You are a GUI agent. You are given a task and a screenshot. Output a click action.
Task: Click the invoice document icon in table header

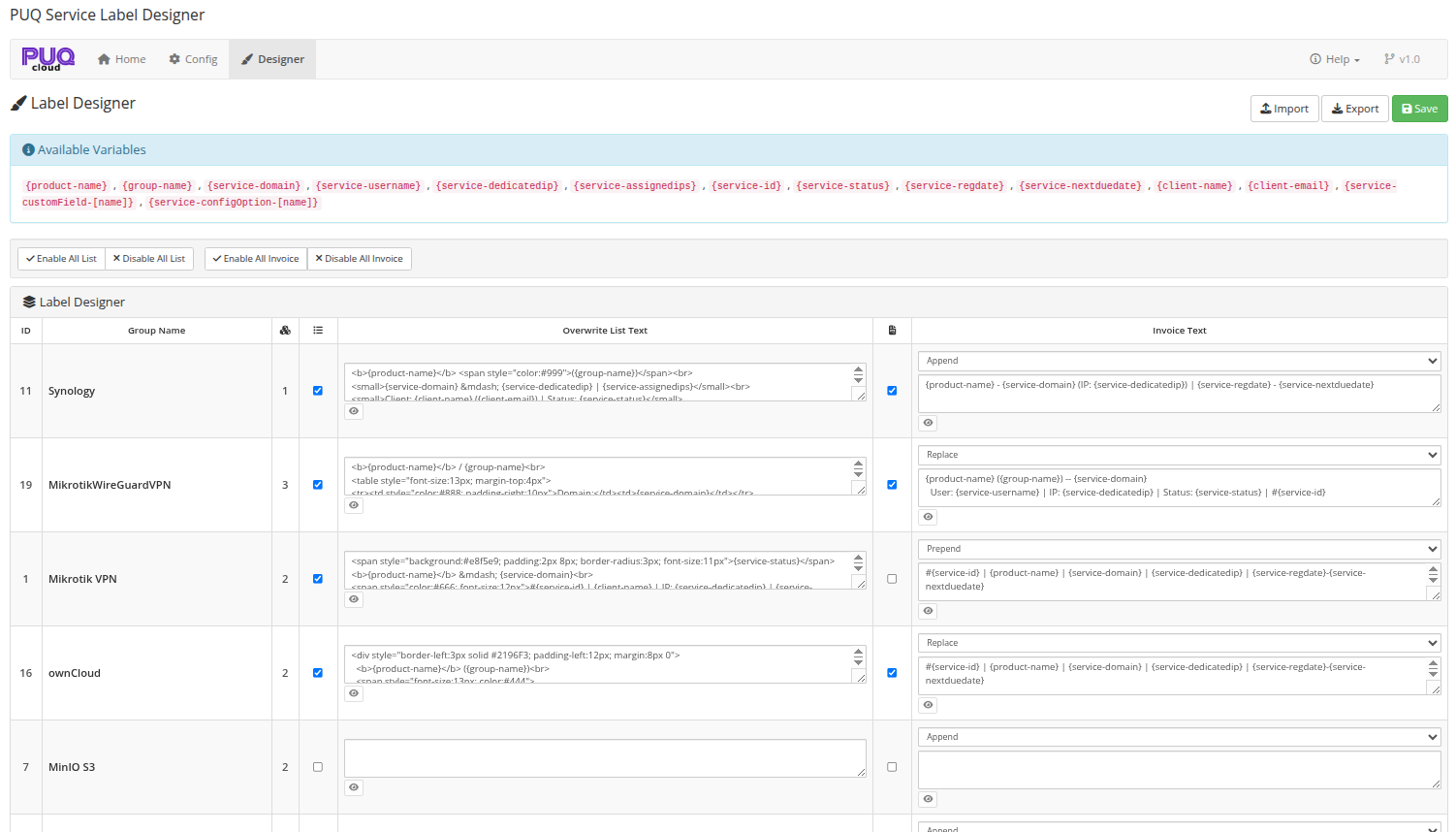pyautogui.click(x=891, y=330)
